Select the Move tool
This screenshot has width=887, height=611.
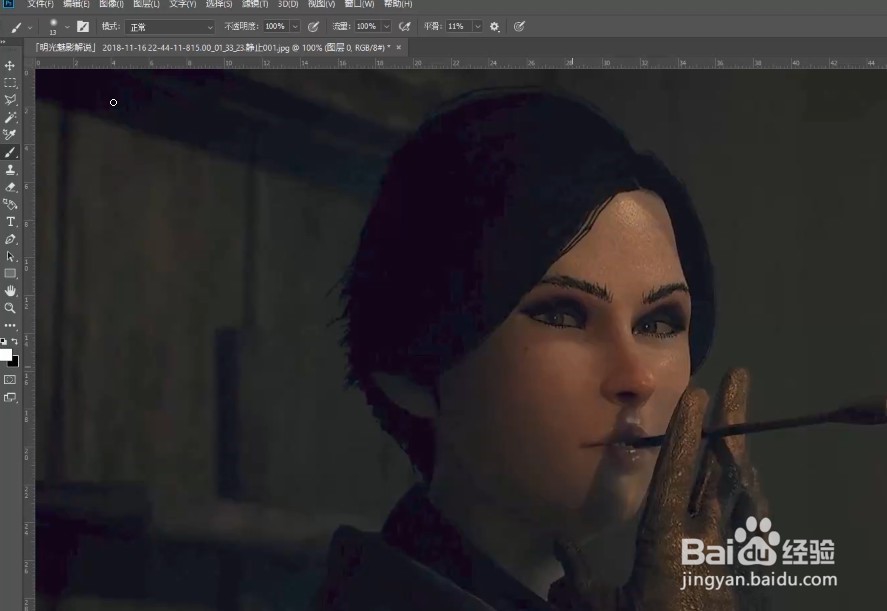pos(10,66)
